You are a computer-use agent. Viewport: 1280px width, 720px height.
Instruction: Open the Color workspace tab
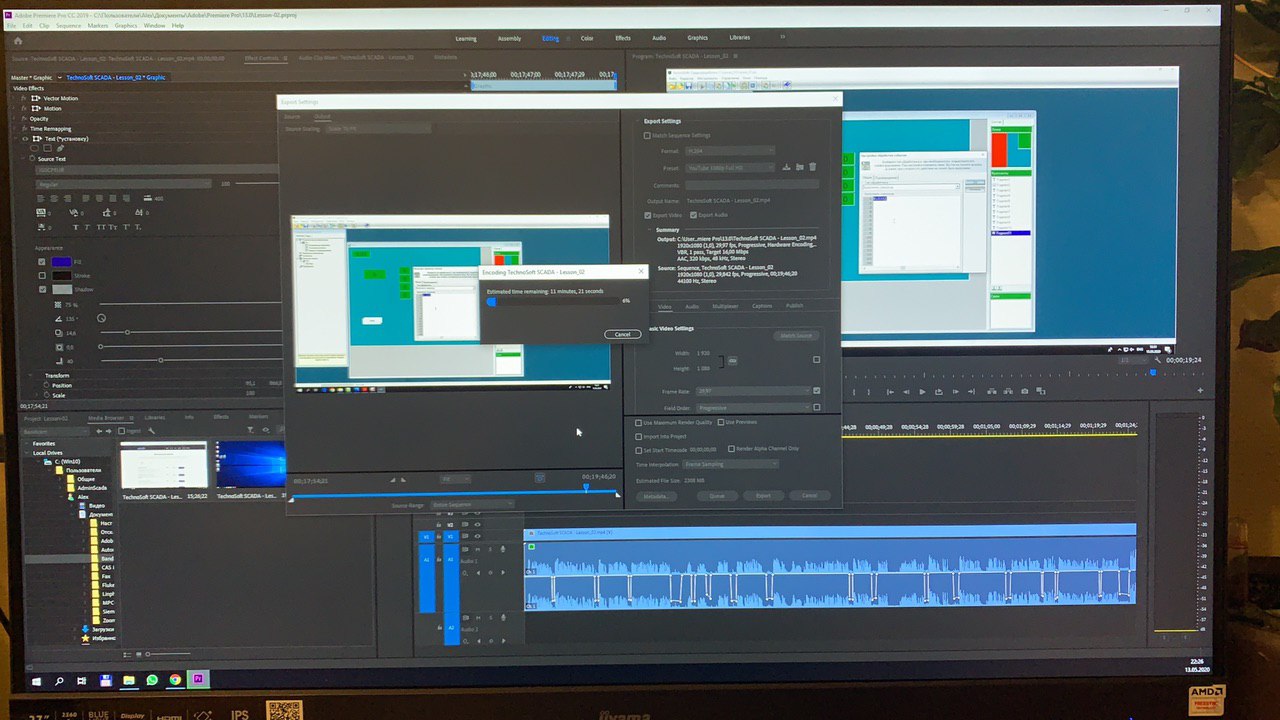click(587, 38)
